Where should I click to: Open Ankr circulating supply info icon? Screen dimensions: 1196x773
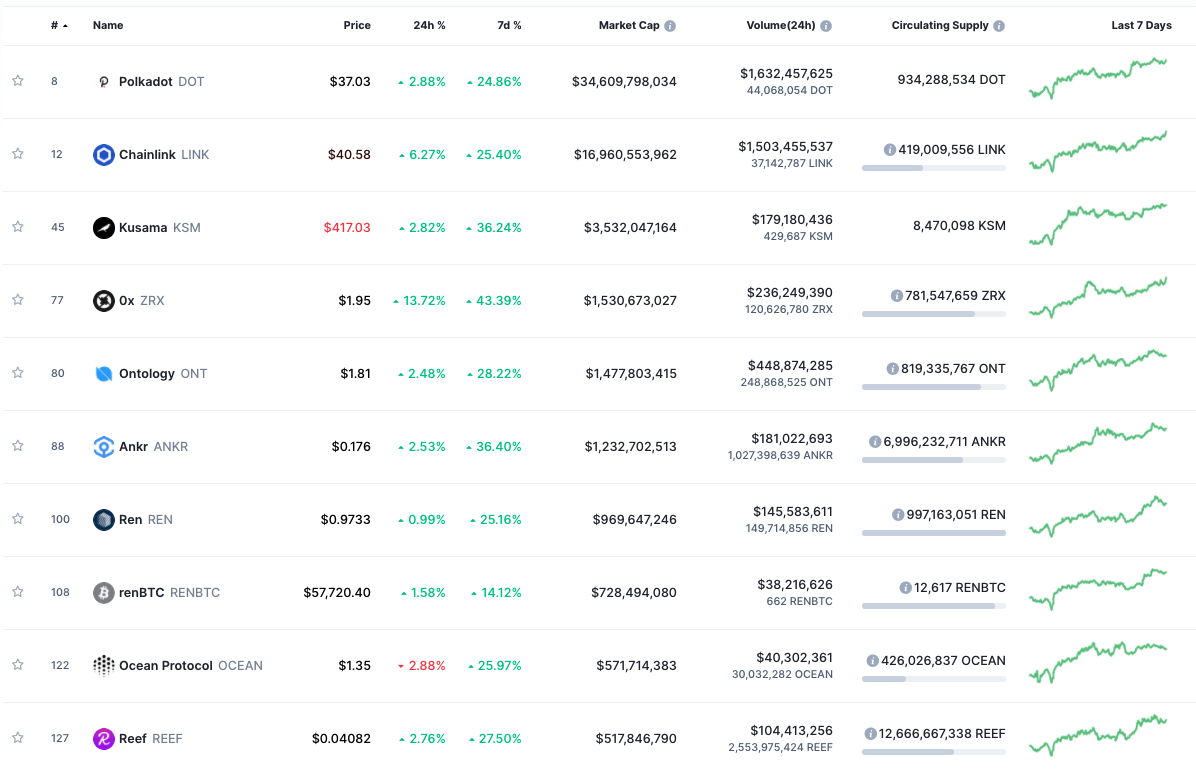(x=875, y=442)
